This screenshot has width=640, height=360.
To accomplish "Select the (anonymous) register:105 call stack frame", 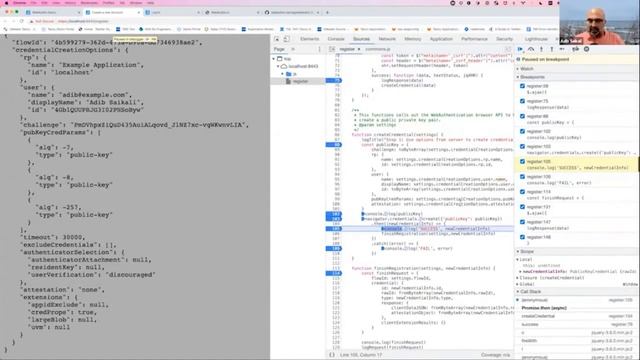I will (577, 300).
